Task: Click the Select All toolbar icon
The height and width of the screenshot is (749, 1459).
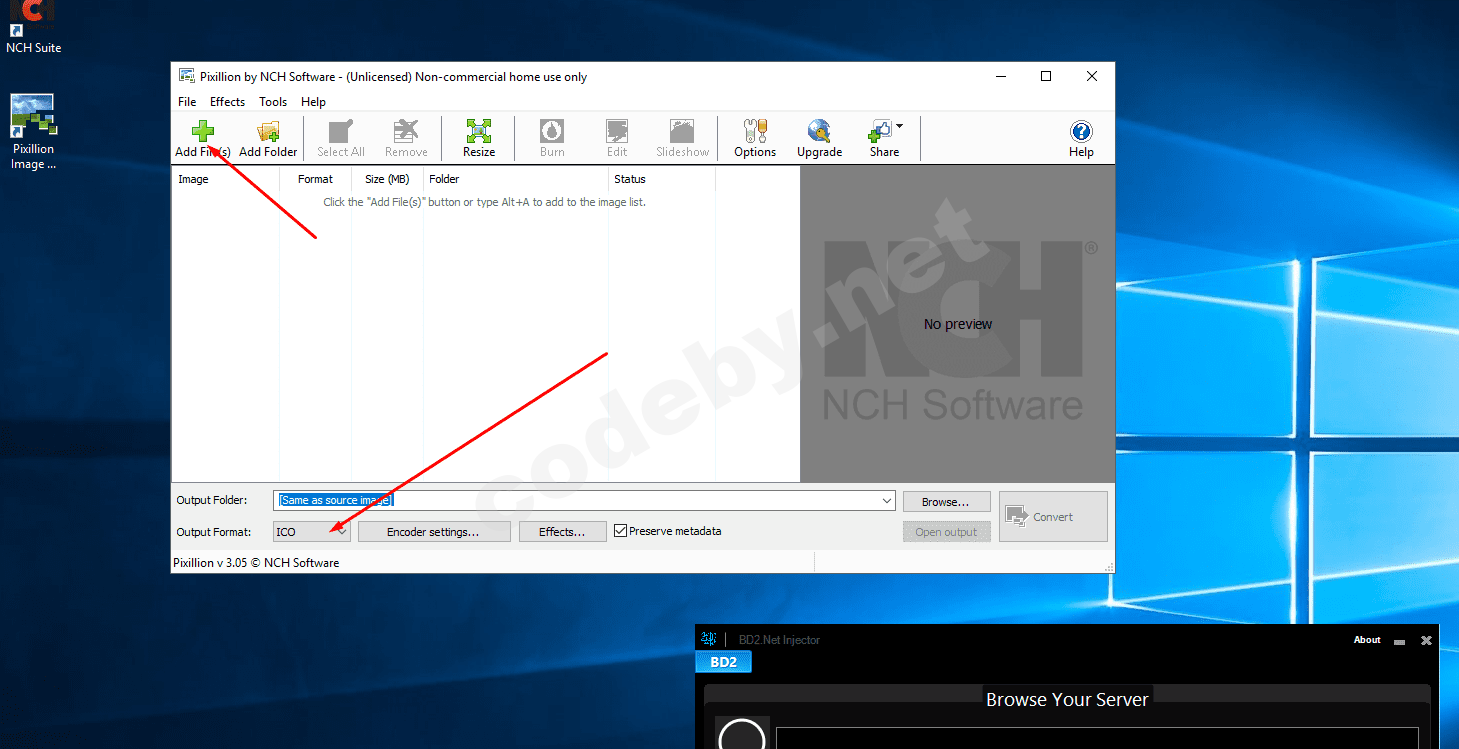Action: 341,131
